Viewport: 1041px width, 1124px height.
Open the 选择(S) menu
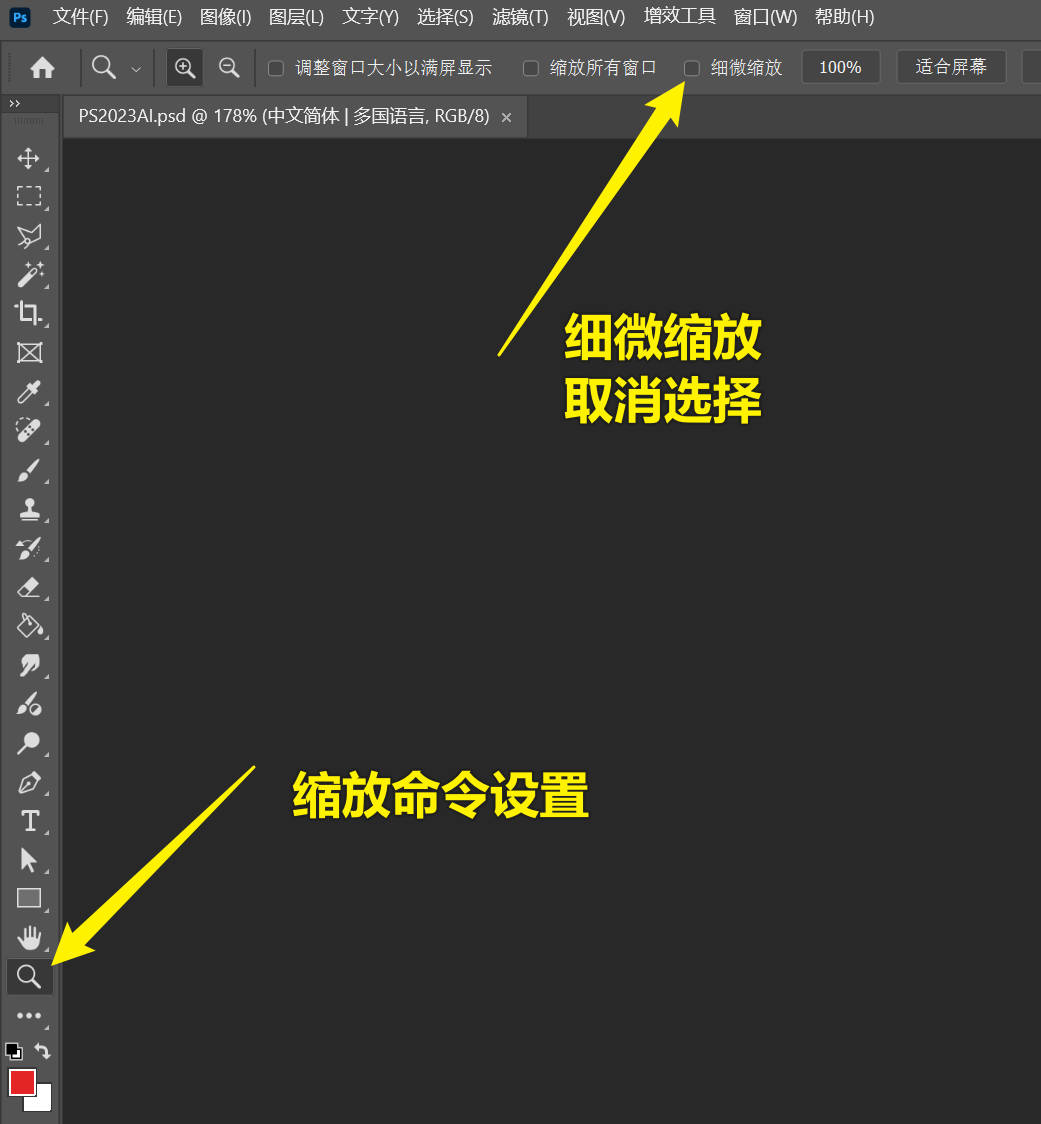[445, 16]
